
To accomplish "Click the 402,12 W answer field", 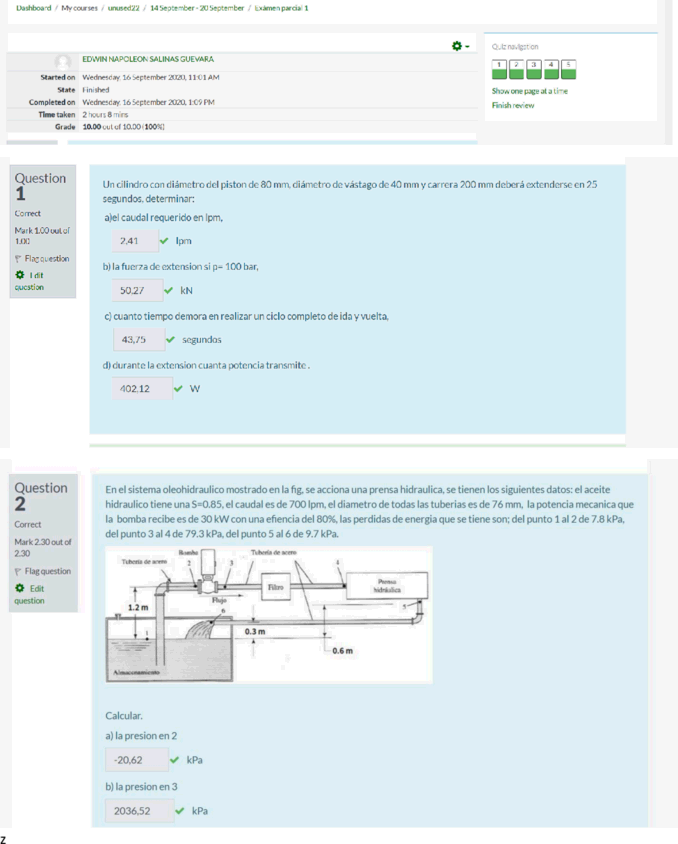I will (142, 389).
